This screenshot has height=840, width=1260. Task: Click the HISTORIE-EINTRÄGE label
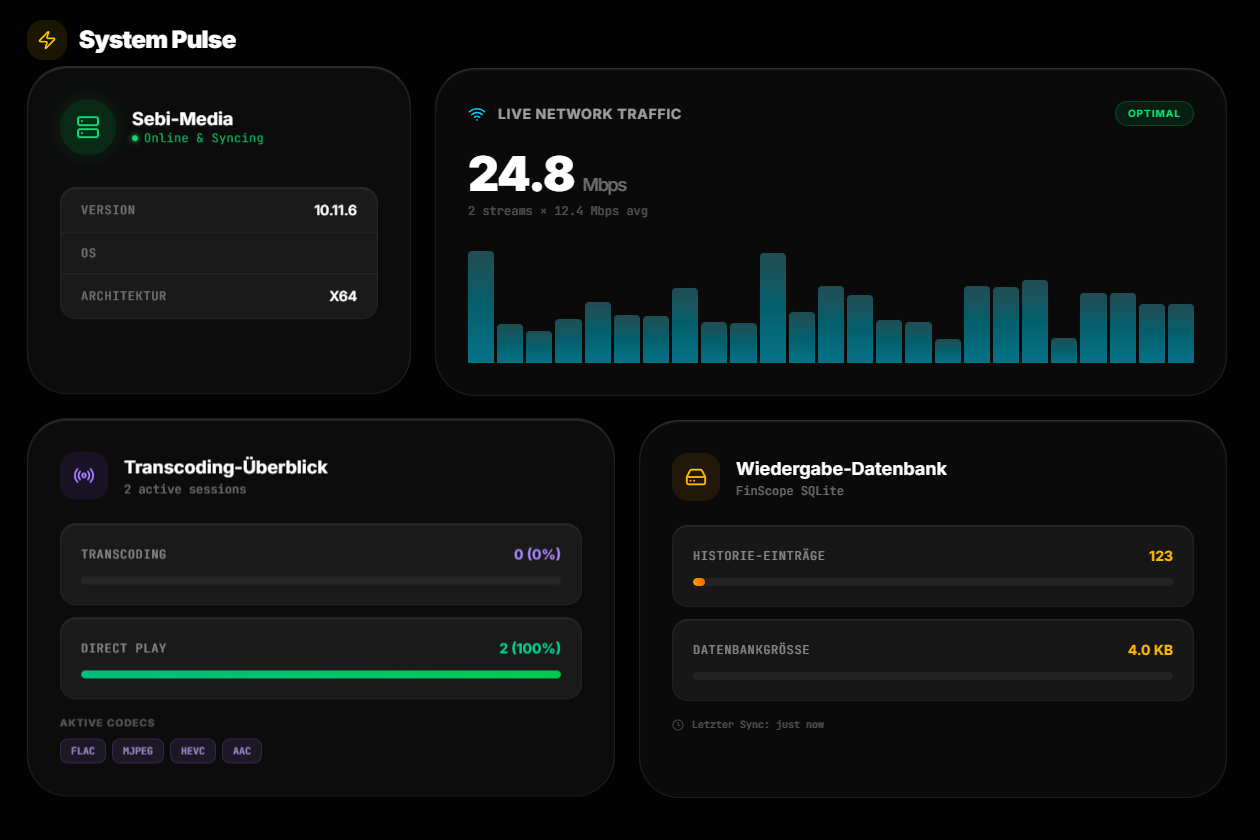[x=759, y=556]
